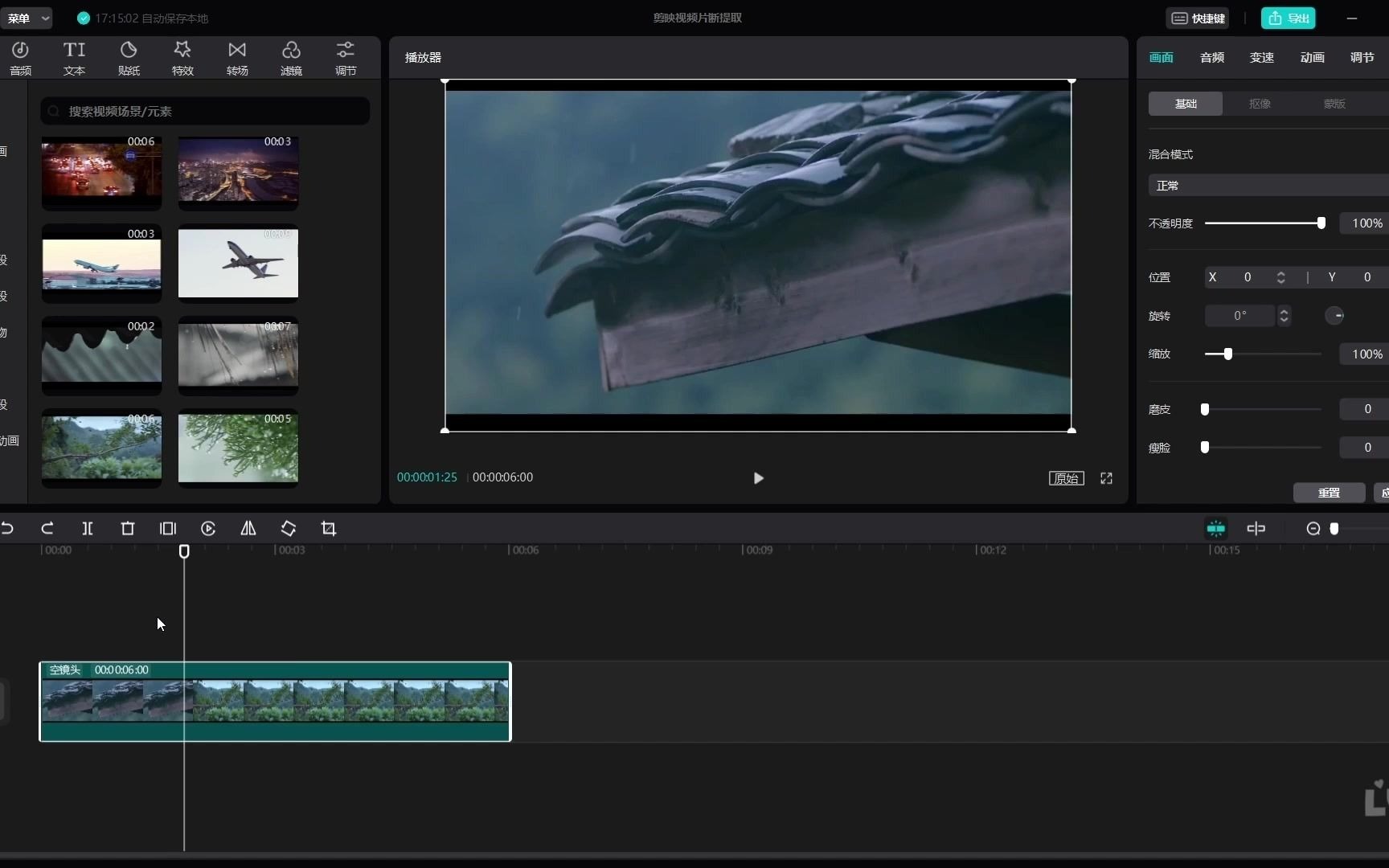Select the 基础 sub-tab
The image size is (1389, 868).
point(1186,104)
